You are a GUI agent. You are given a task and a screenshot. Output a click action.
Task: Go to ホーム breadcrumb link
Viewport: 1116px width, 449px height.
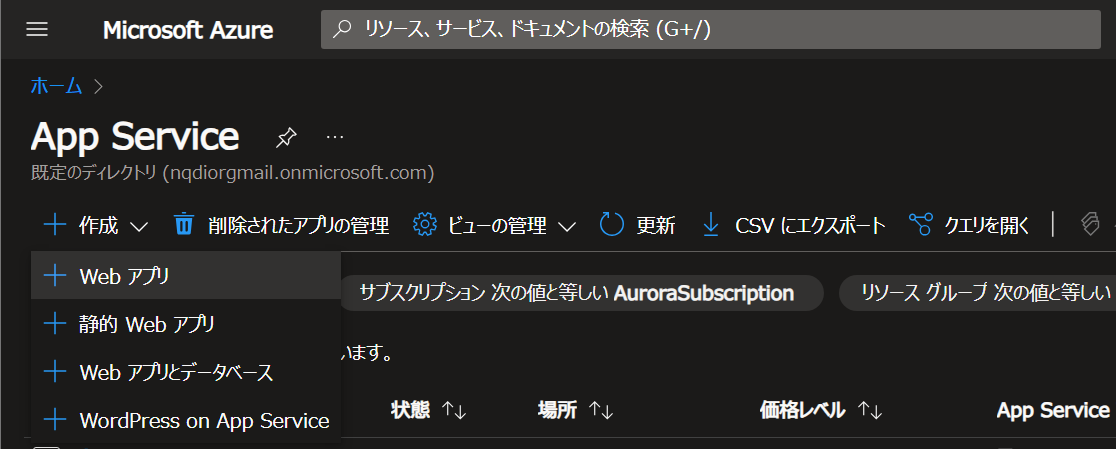pyautogui.click(x=56, y=86)
